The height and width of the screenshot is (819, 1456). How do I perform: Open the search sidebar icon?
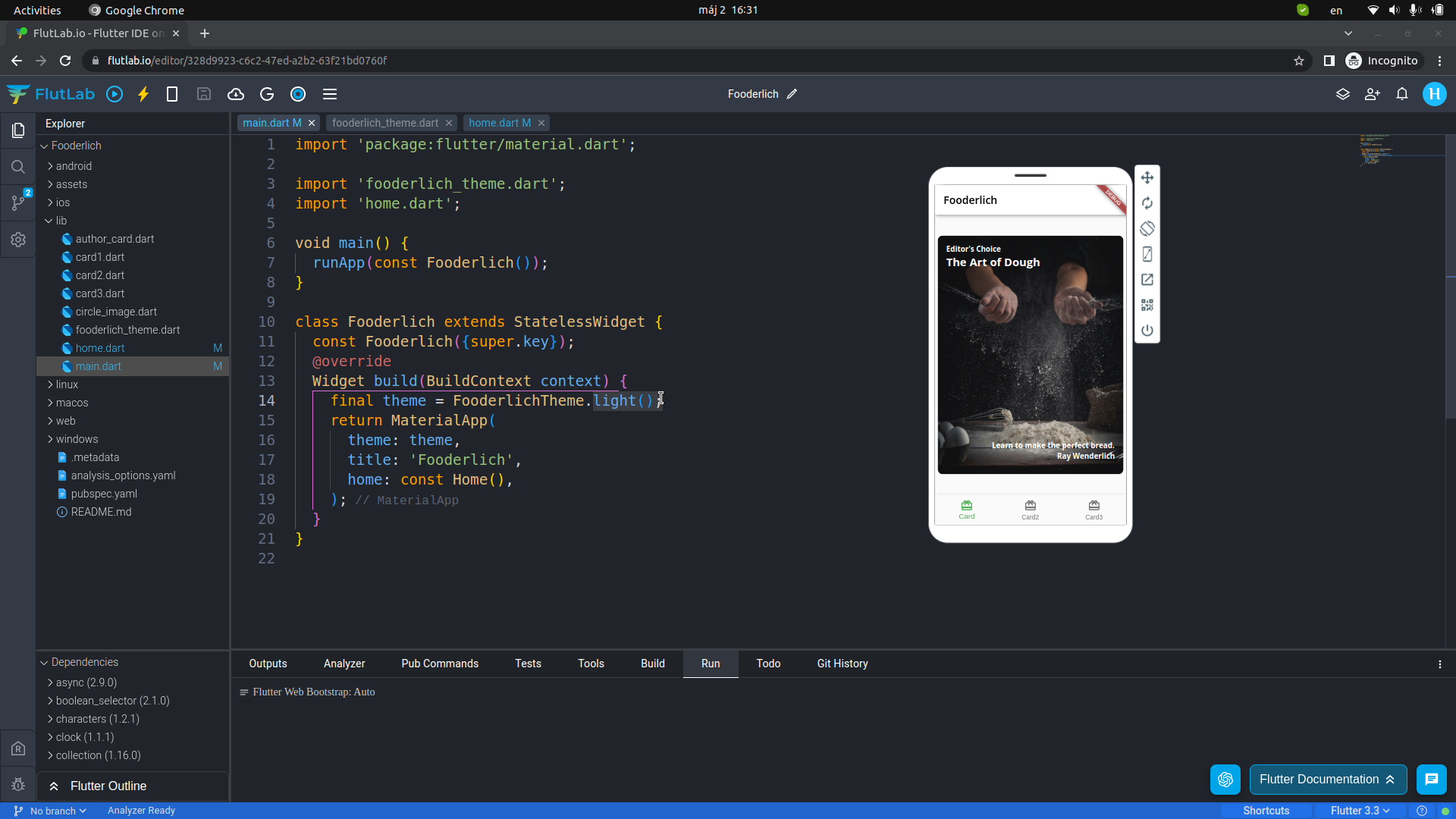tap(18, 167)
